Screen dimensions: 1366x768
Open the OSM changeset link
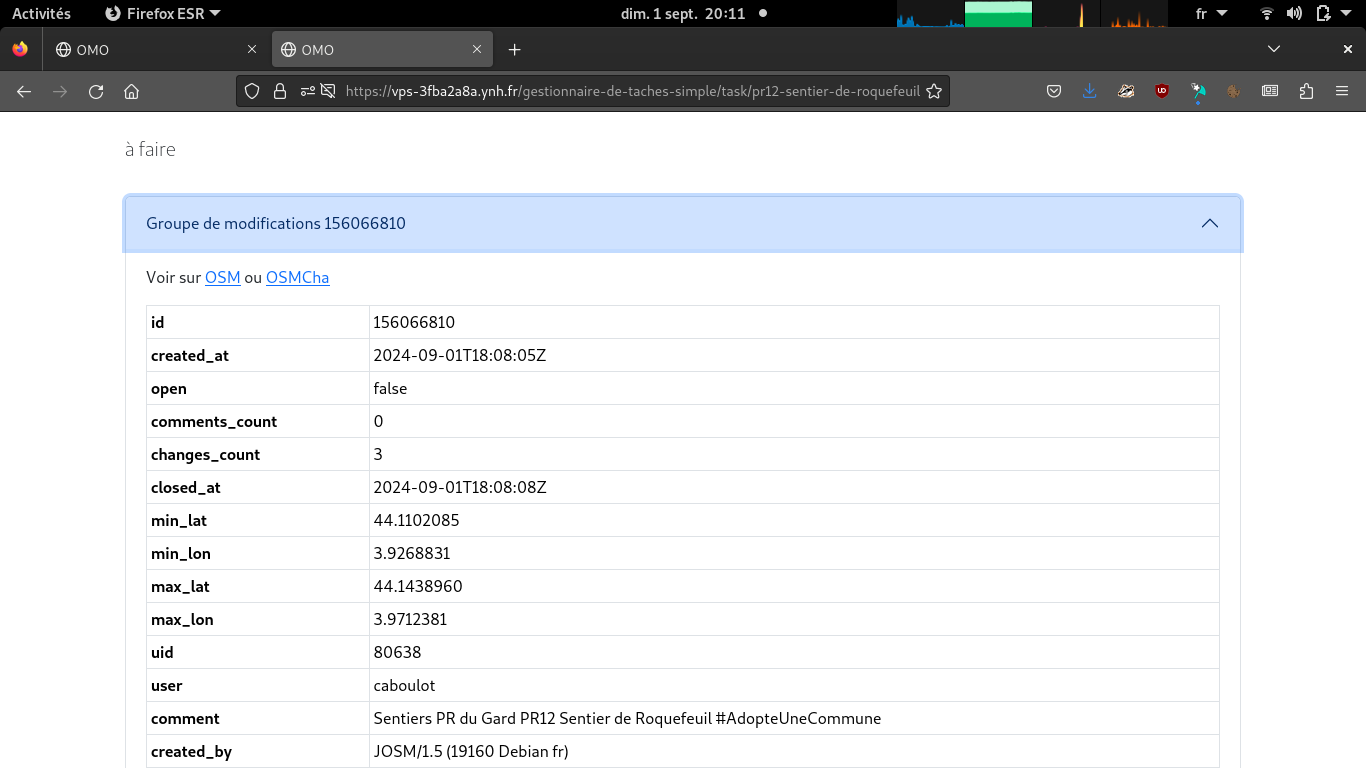[x=222, y=278]
